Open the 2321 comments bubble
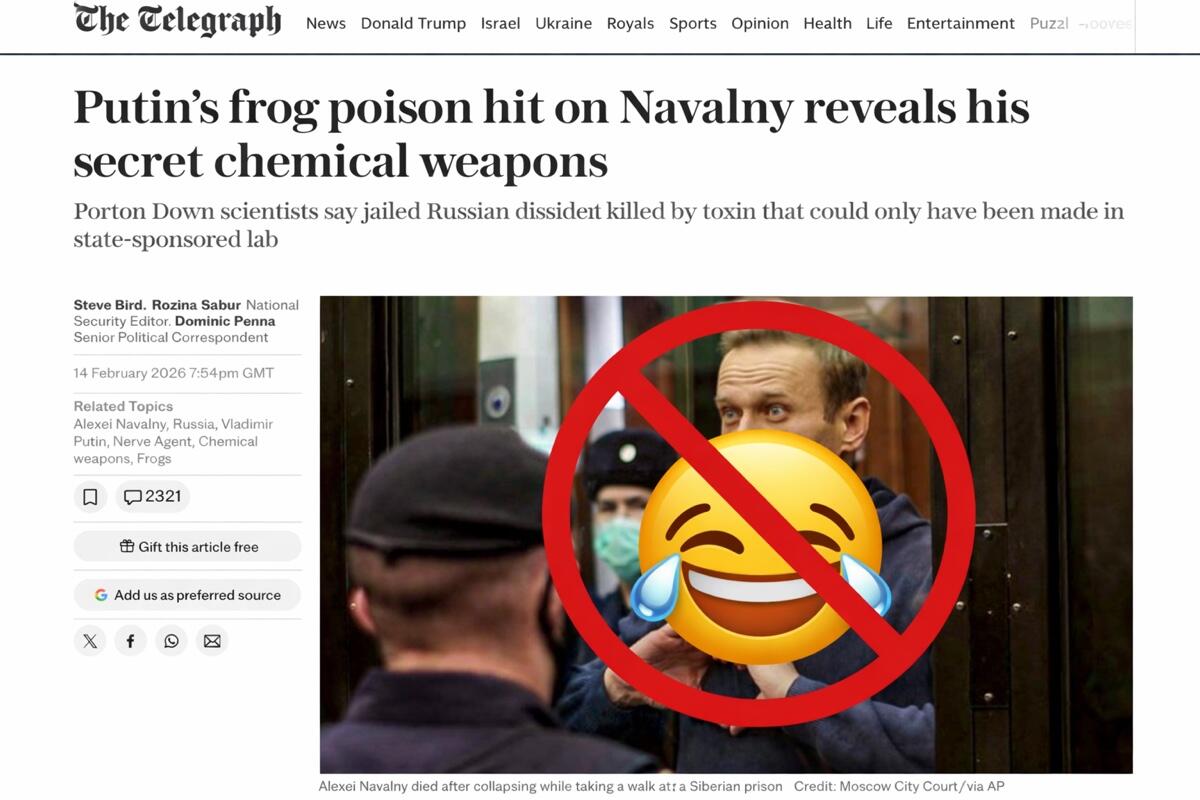This screenshot has height=800, width=1200. pos(152,497)
